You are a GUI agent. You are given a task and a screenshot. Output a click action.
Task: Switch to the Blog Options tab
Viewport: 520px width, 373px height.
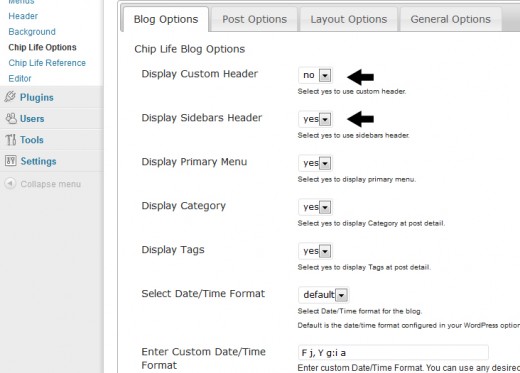tap(166, 19)
